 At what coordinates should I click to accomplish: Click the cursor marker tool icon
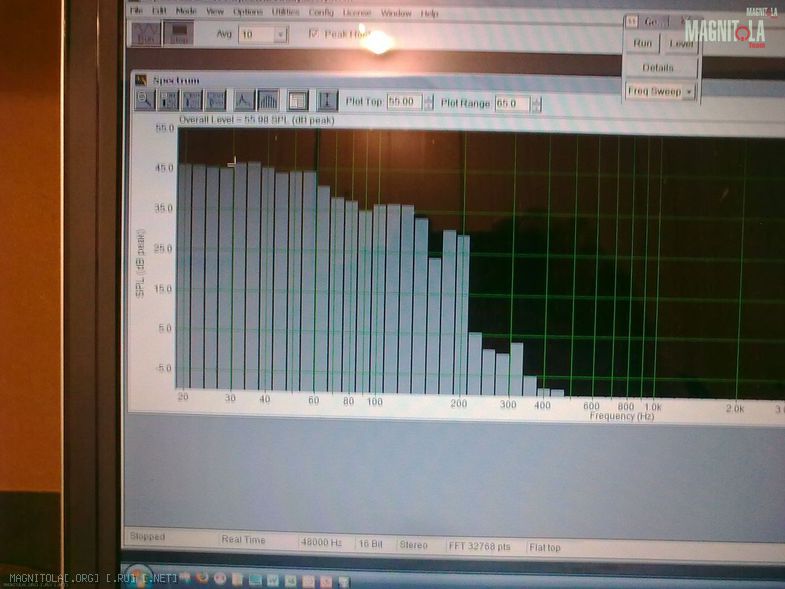tap(327, 101)
